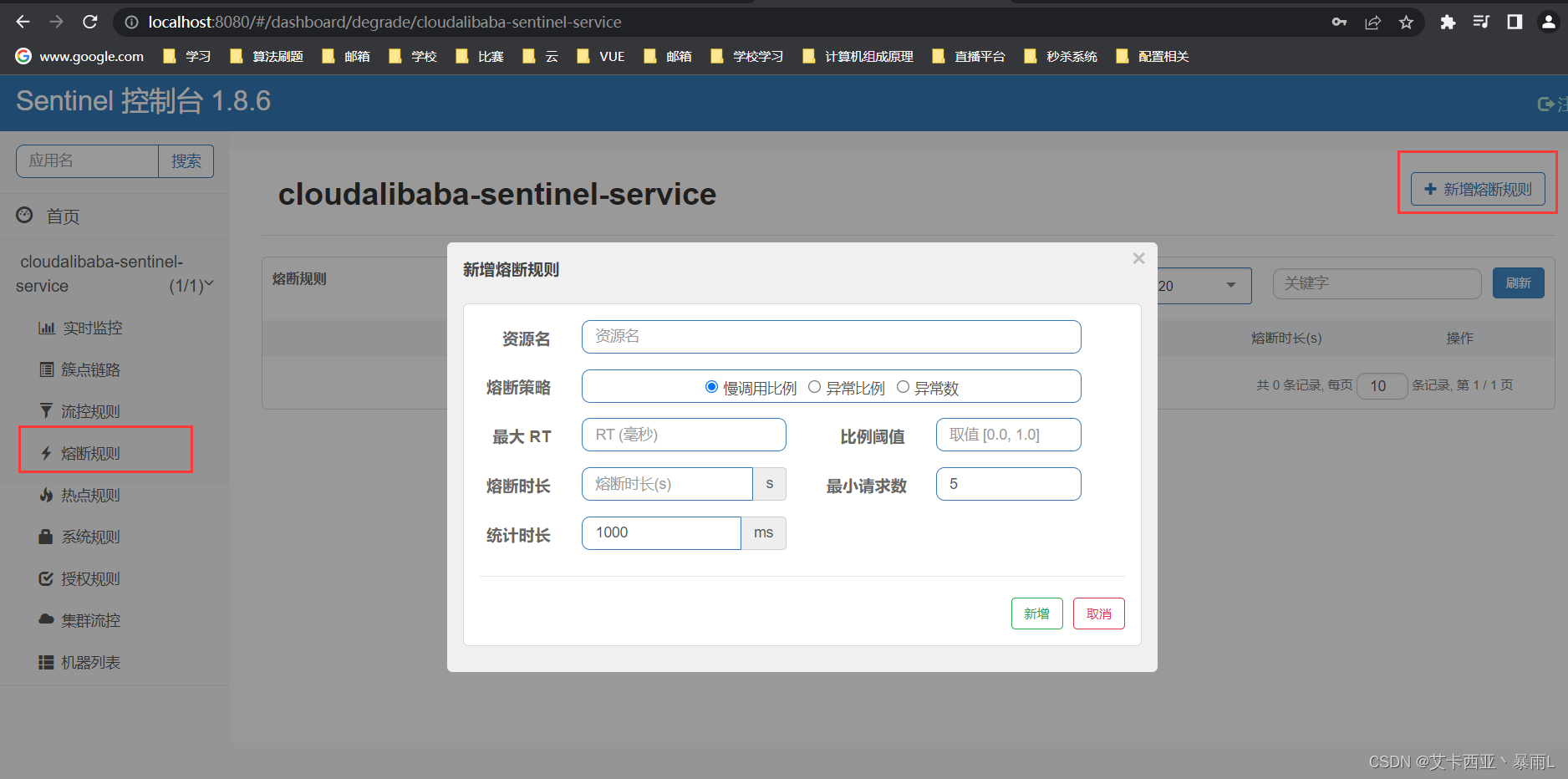The image size is (1568, 779).
Task: Open 流控规则 in the sidebar
Action: coord(79,411)
